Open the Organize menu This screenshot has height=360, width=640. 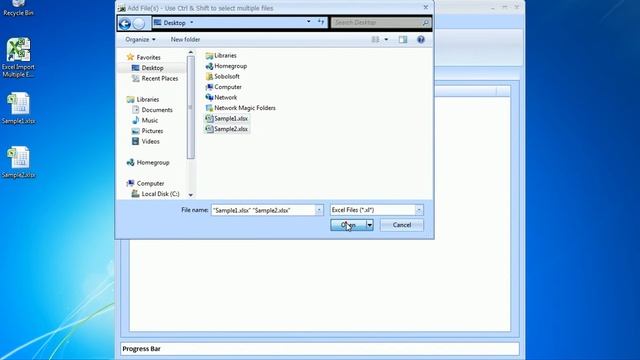pyautogui.click(x=140, y=40)
